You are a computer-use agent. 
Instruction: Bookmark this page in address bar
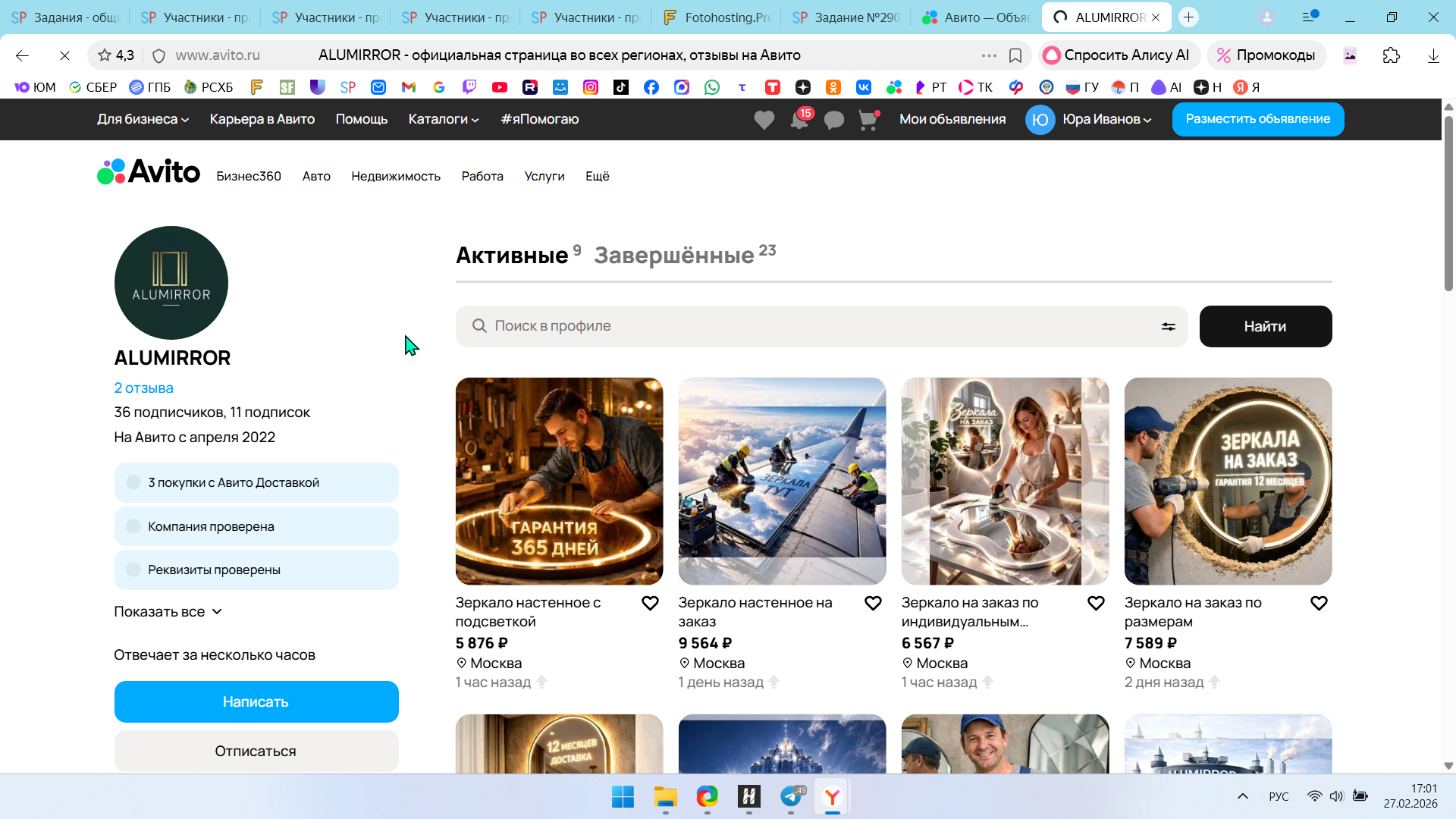1015,55
